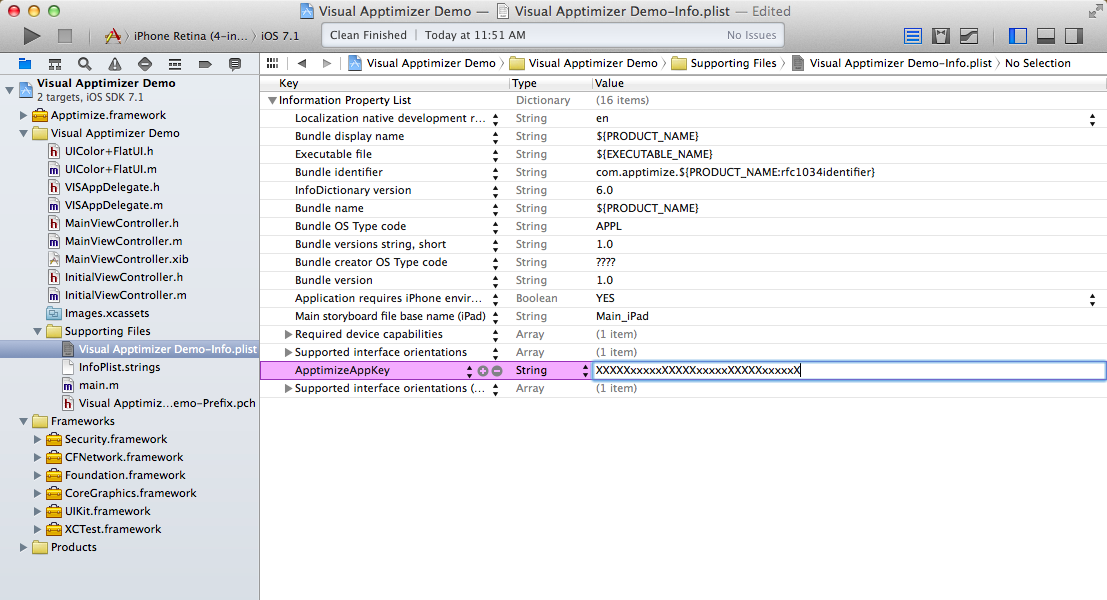Open the YES value popup for iPhone environment
The height and width of the screenshot is (600, 1107).
(1092, 299)
